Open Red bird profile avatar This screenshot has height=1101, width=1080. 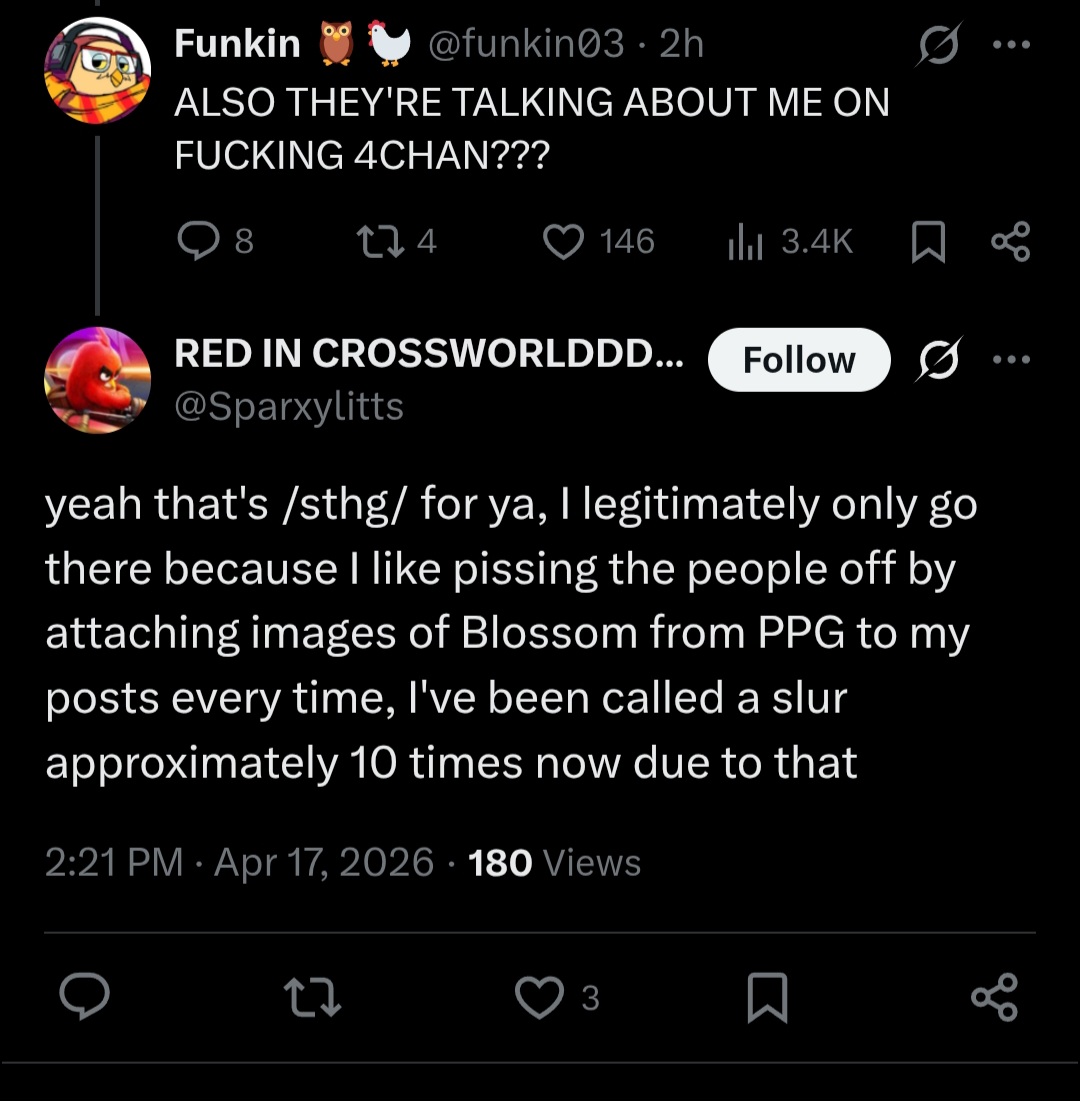point(98,380)
